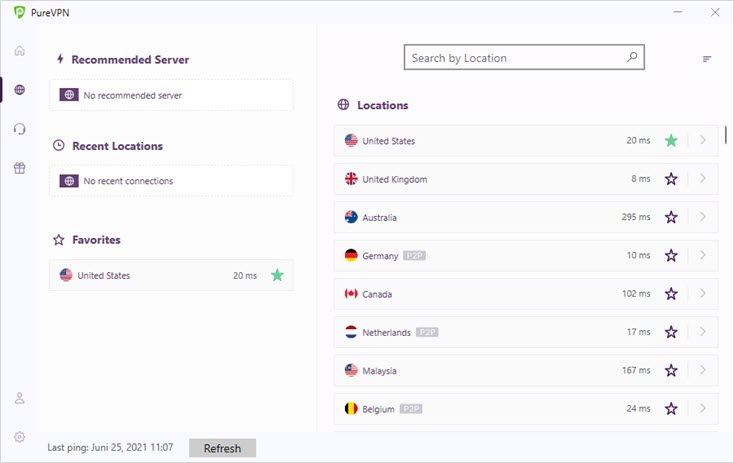The image size is (734, 463).
Task: Click the Netherlands flag icon
Action: click(351, 332)
